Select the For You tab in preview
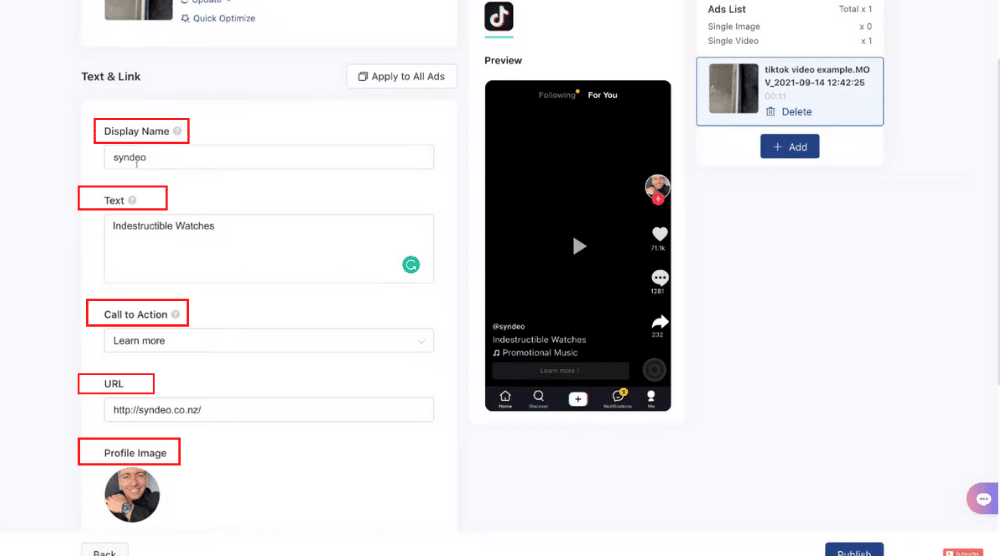The image size is (1000, 556). click(x=602, y=95)
